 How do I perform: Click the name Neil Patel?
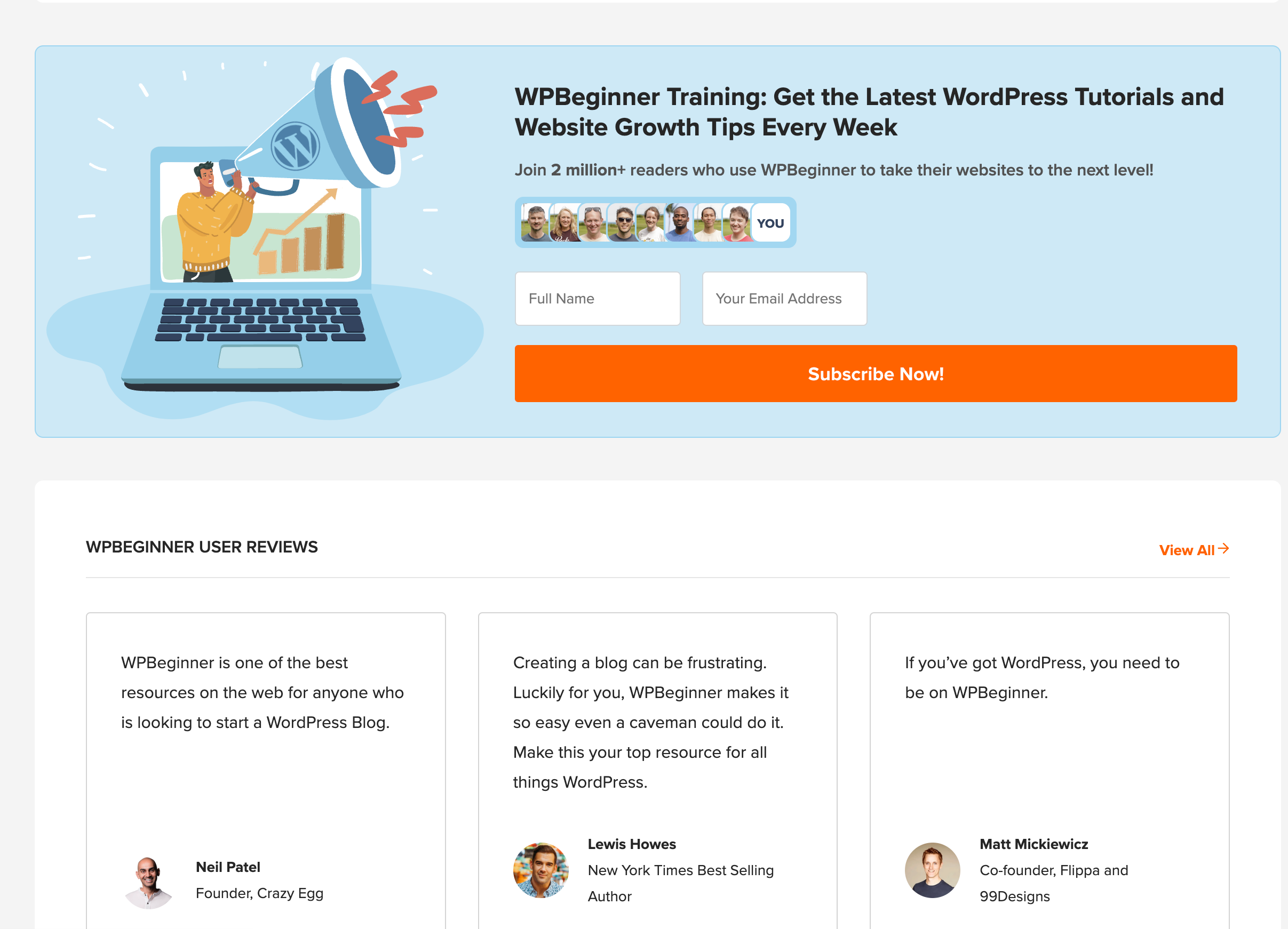[228, 867]
